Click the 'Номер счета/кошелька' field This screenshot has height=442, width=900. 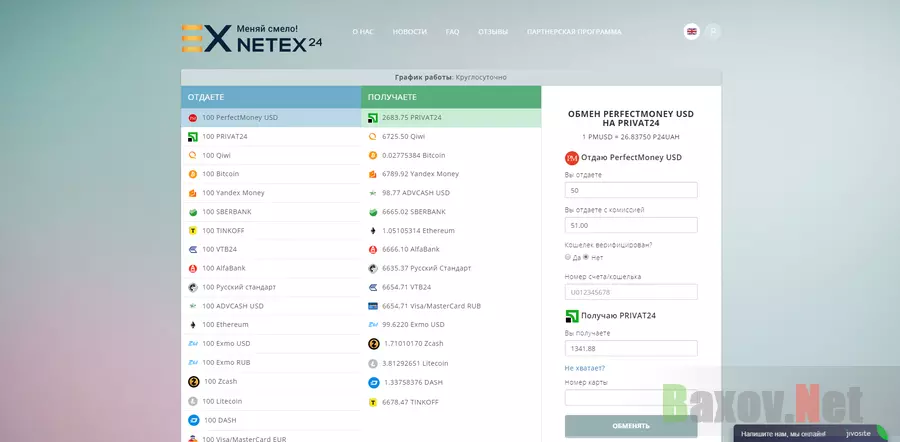pyautogui.click(x=631, y=292)
